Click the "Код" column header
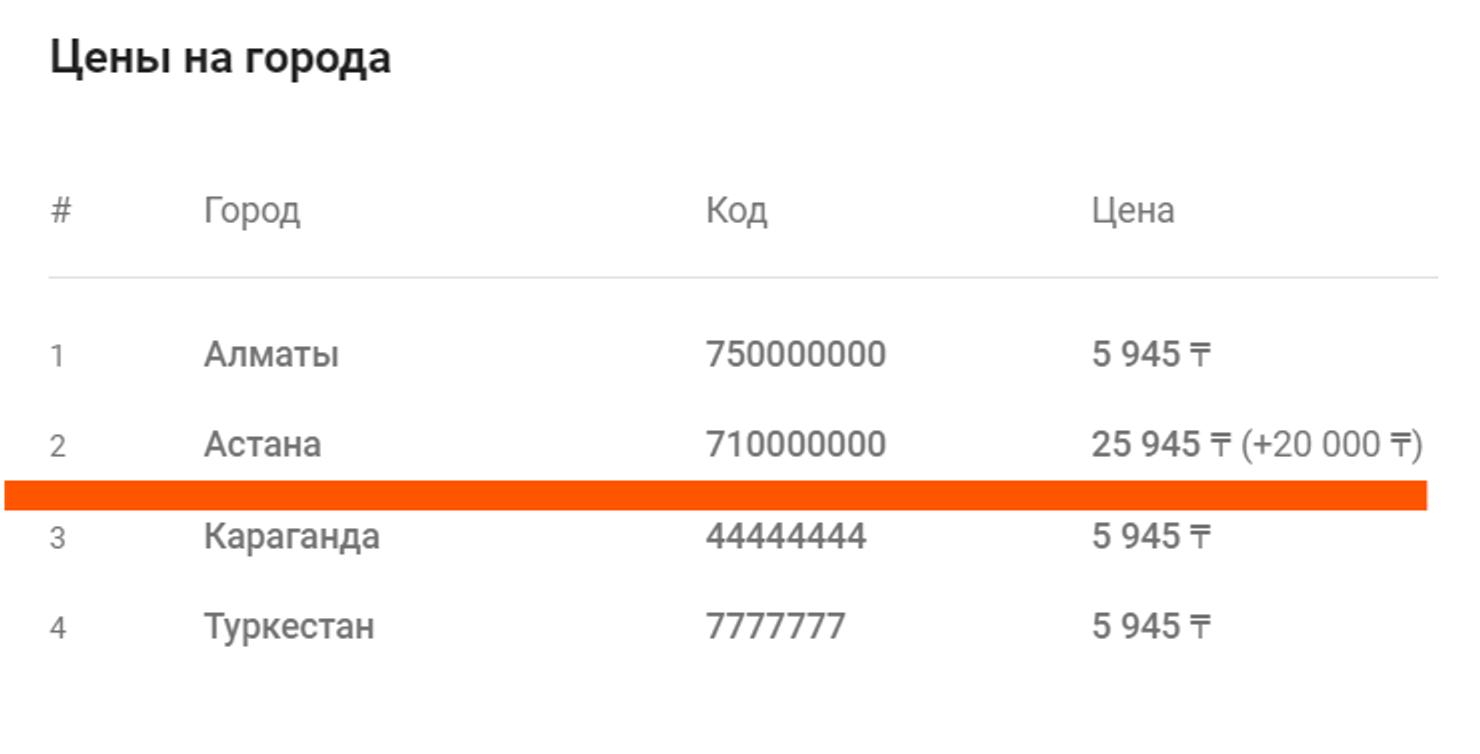The width and height of the screenshot is (1480, 754). 736,210
